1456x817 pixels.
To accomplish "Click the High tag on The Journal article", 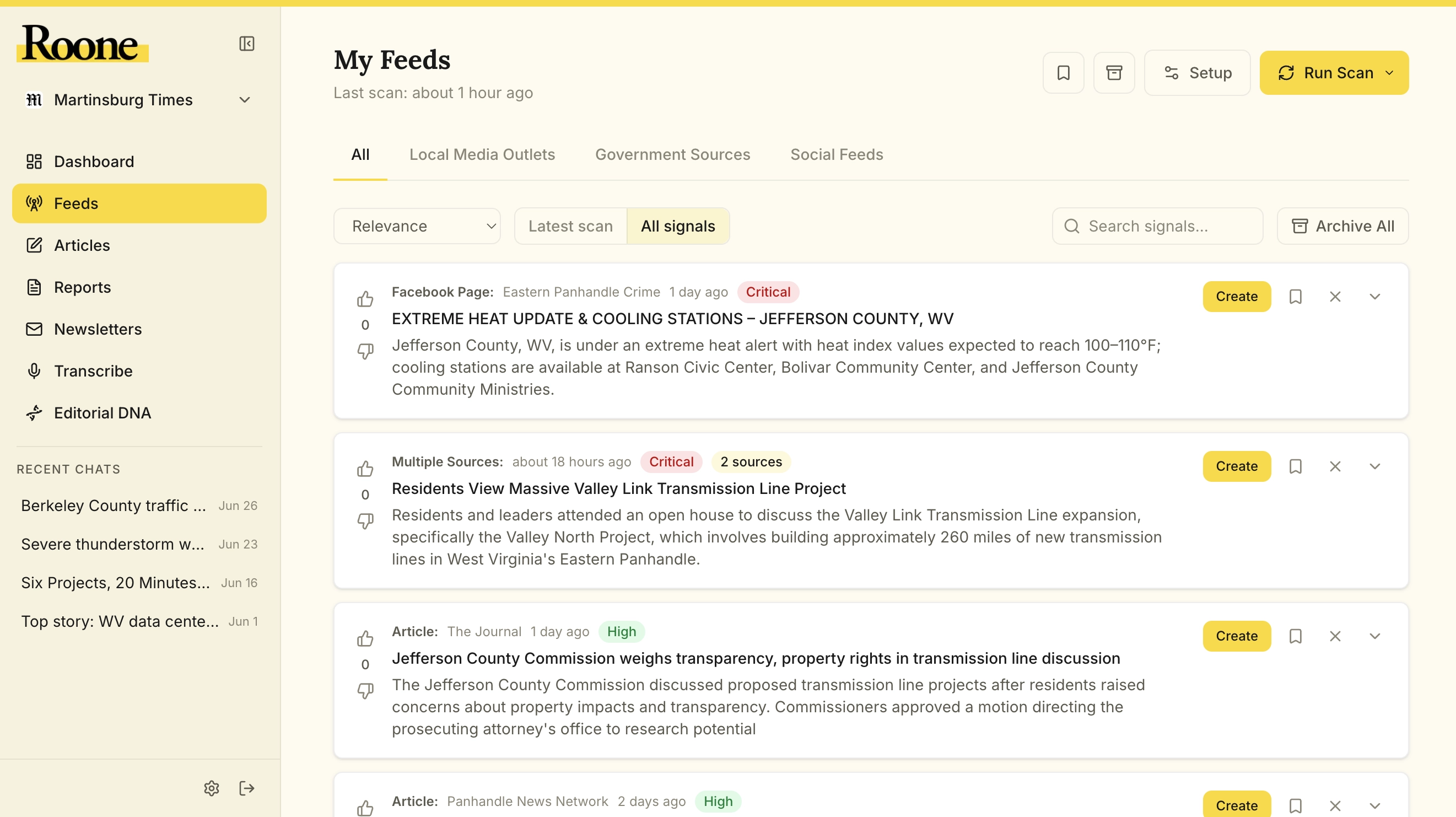I will [x=621, y=632].
